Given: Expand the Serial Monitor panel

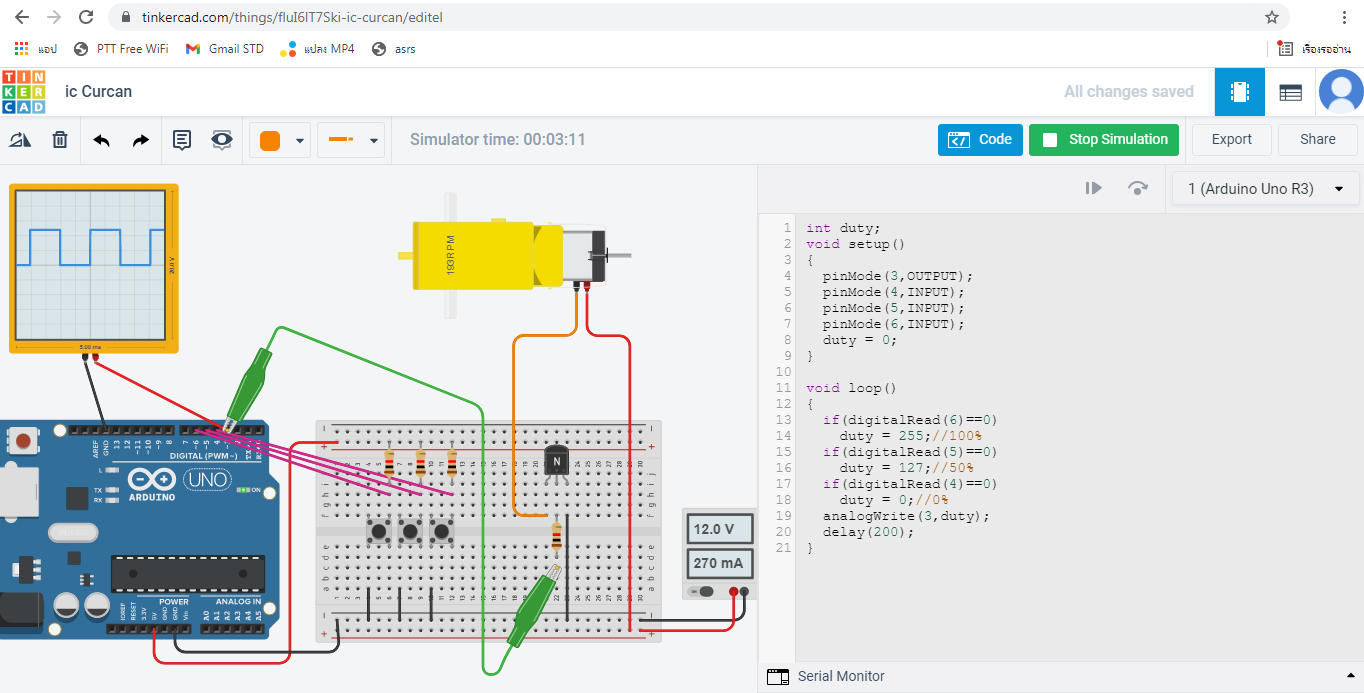Looking at the screenshot, I should pyautogui.click(x=1350, y=677).
